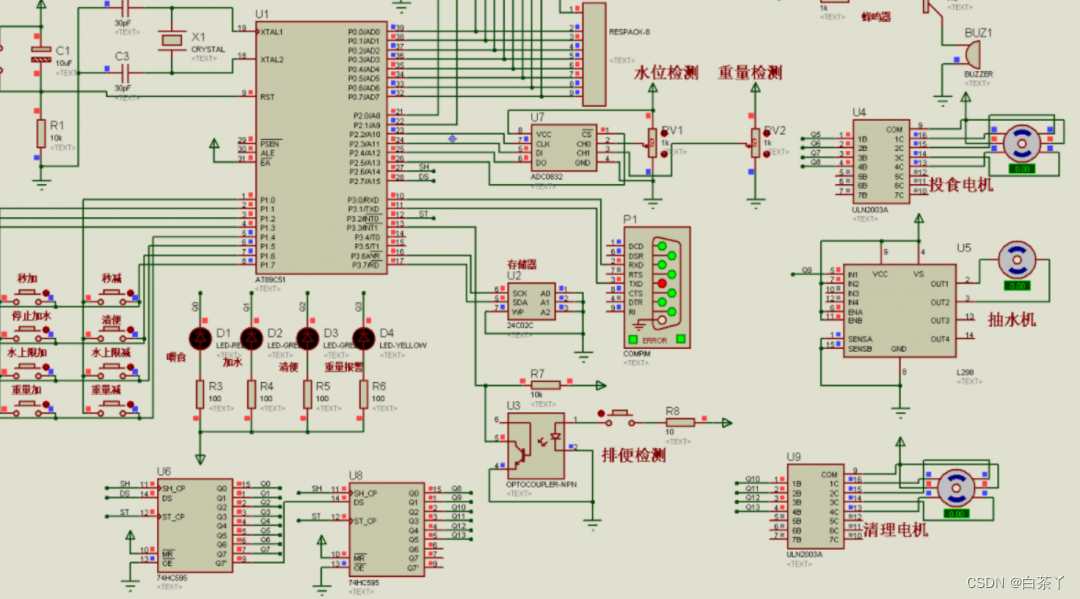Select resistor R7 10k
Image resolution: width=1080 pixels, height=599 pixels.
click(x=545, y=385)
